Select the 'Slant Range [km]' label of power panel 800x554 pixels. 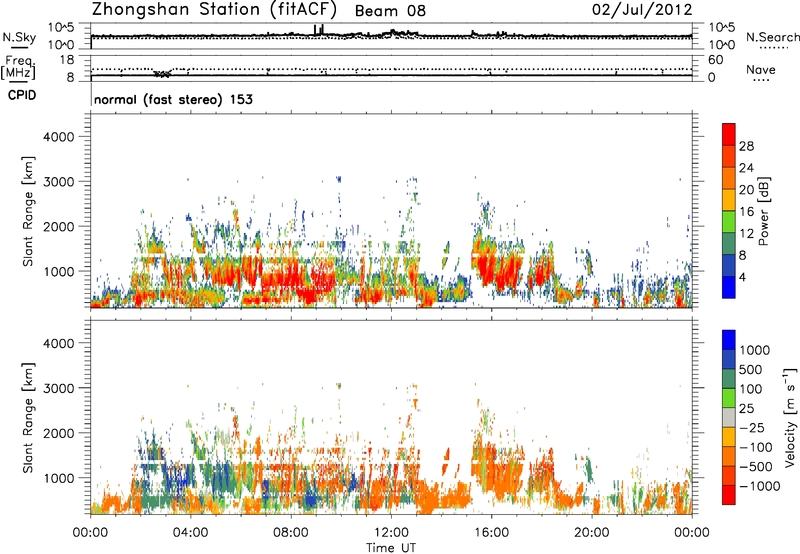(x=28, y=211)
